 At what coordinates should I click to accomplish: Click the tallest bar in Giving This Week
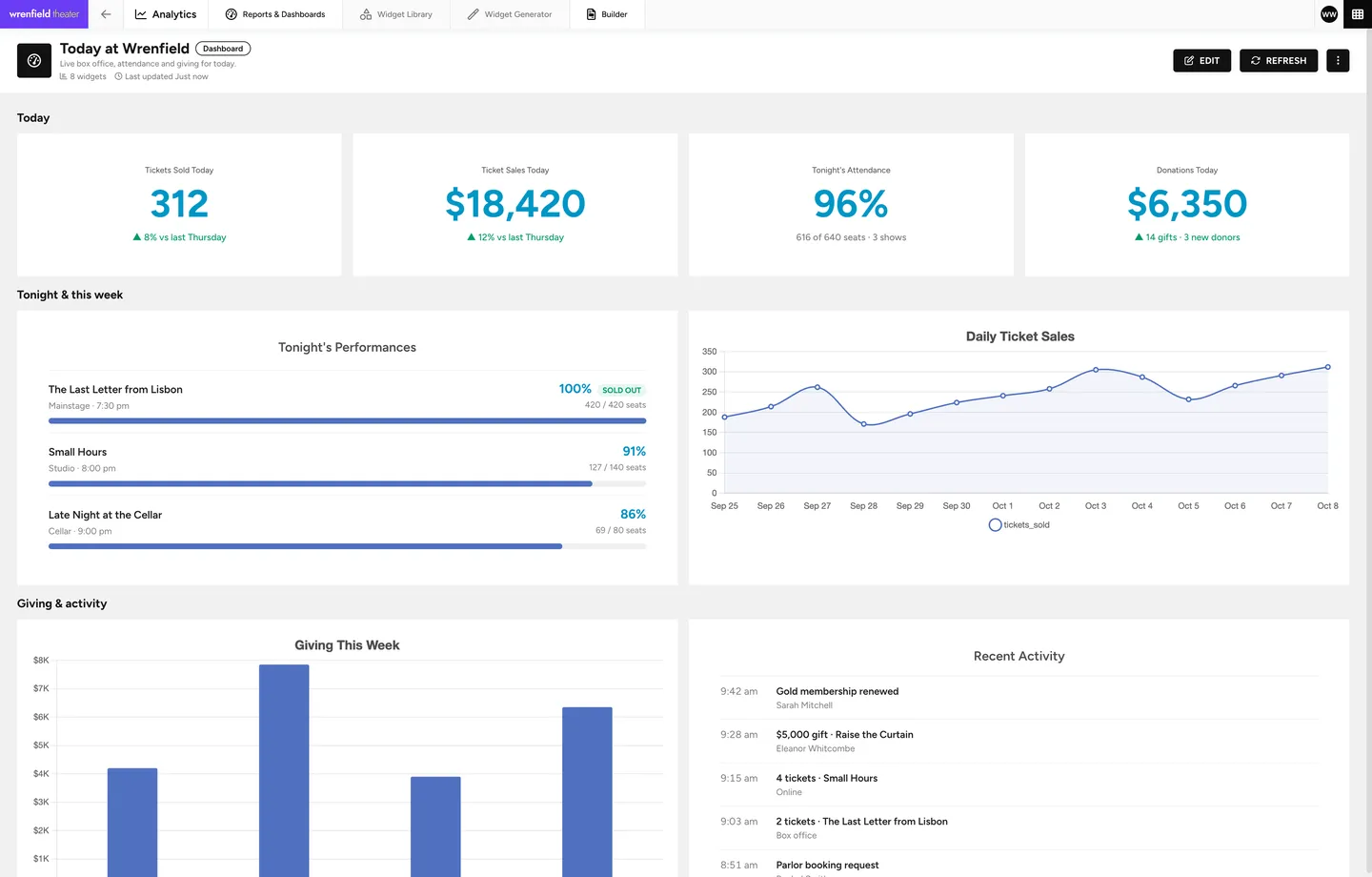pyautogui.click(x=284, y=770)
